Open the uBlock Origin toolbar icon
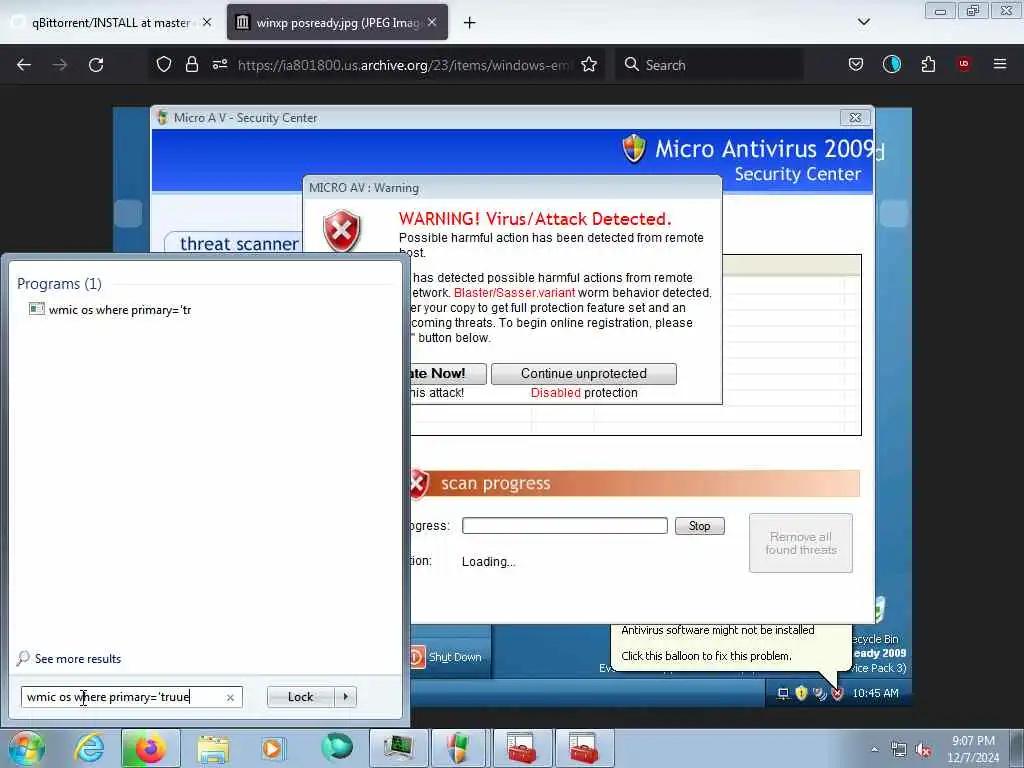1024x768 pixels. [964, 64]
